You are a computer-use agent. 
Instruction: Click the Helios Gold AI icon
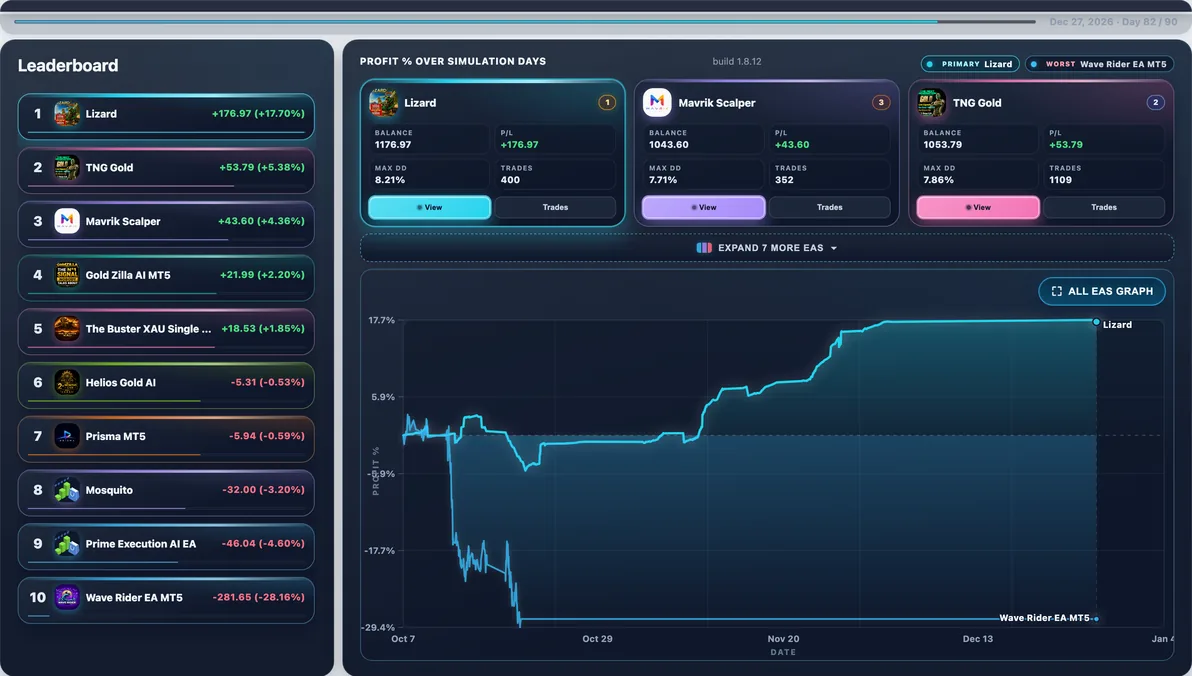[67, 382]
